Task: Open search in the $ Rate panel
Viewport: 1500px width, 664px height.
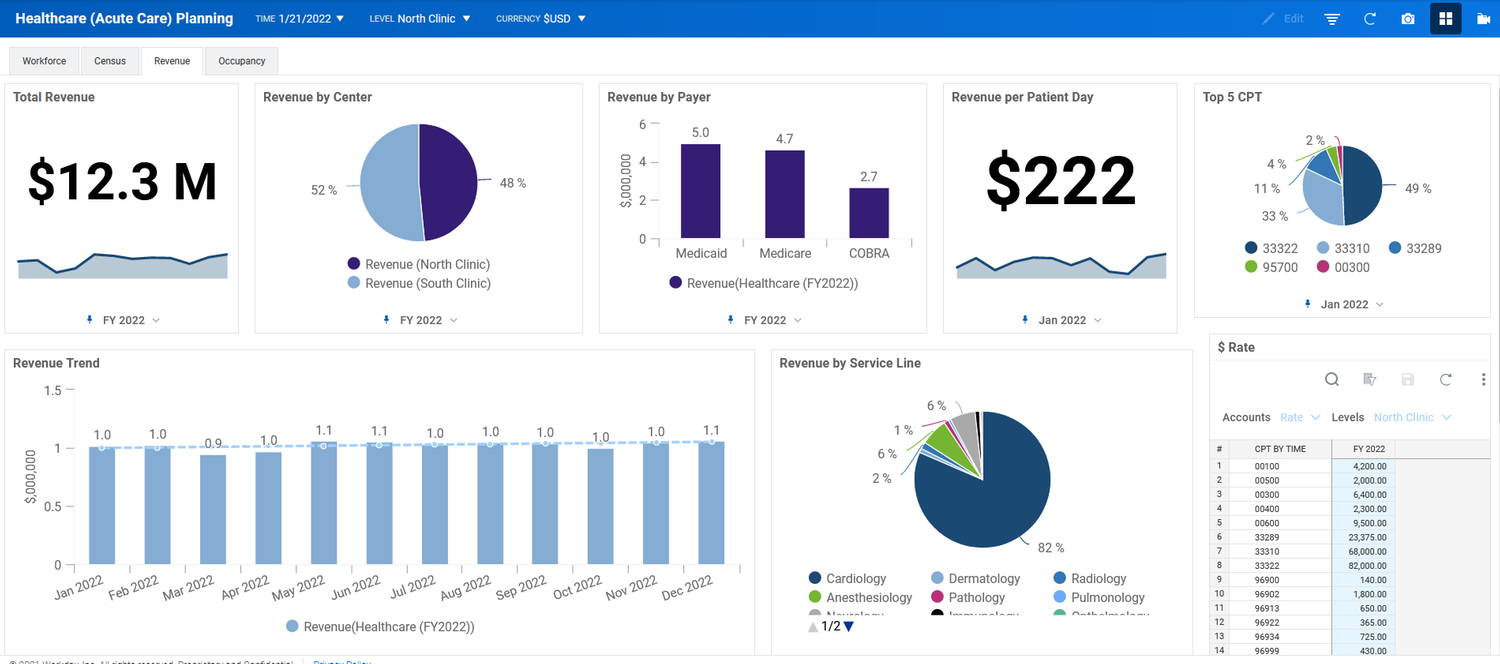Action: coord(1331,379)
